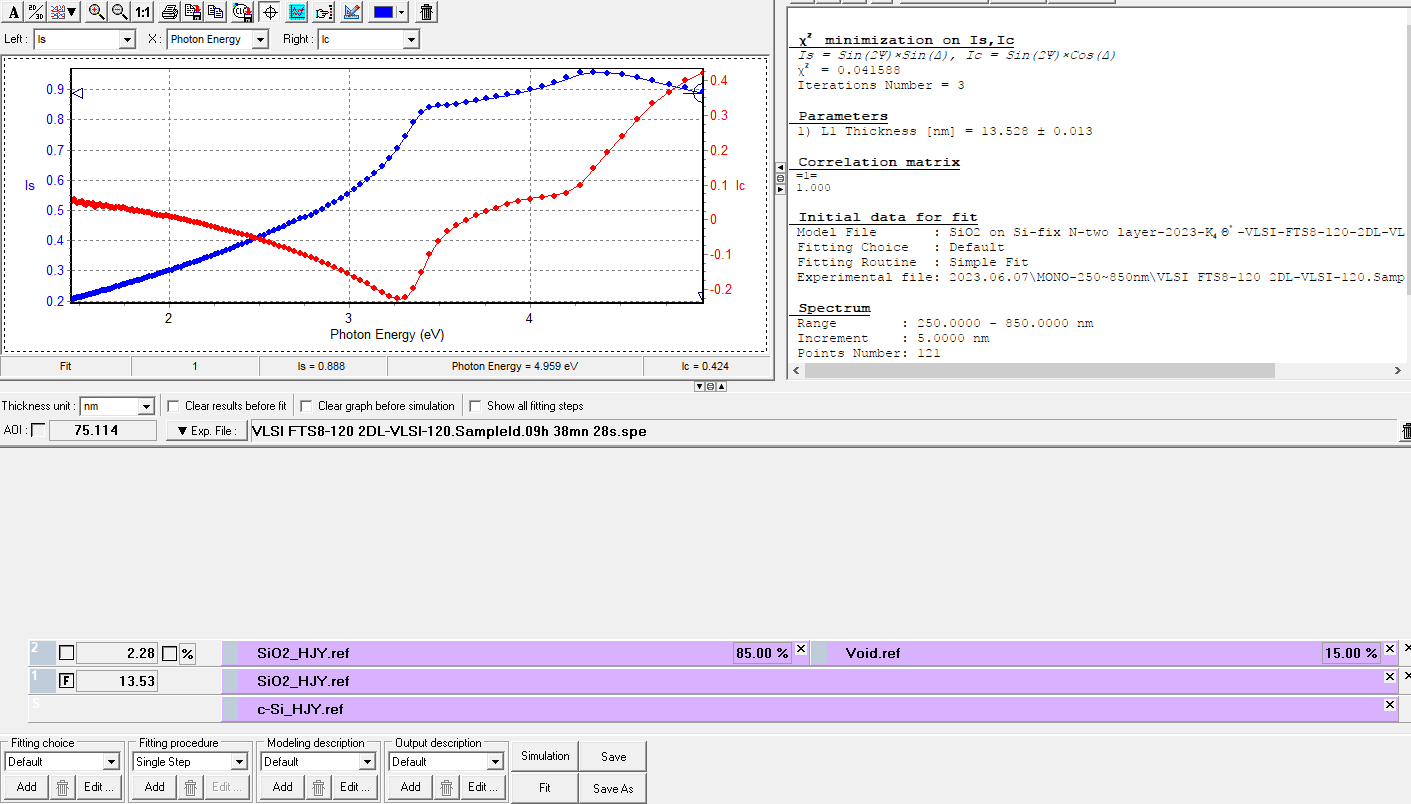Activate the zoom out magnifier

pyautogui.click(x=119, y=12)
